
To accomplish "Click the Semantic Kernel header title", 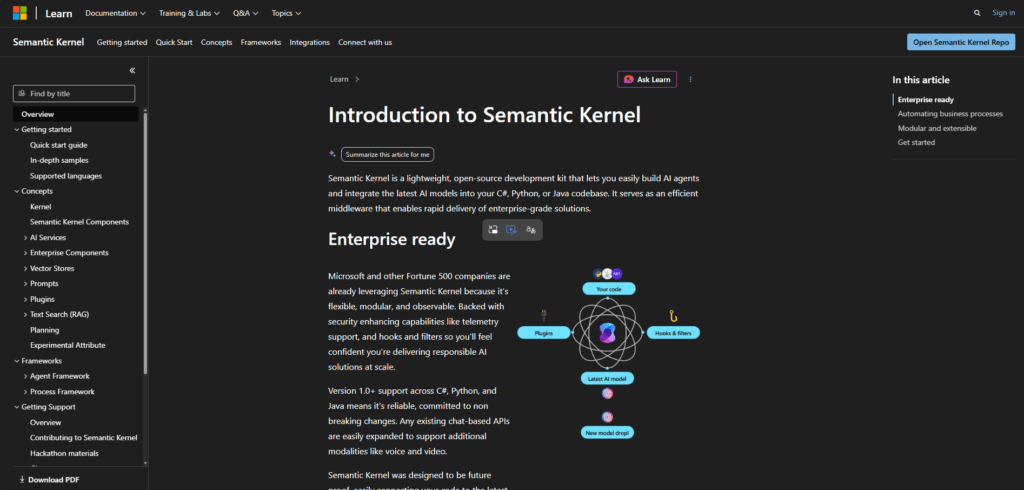I will (x=48, y=42).
